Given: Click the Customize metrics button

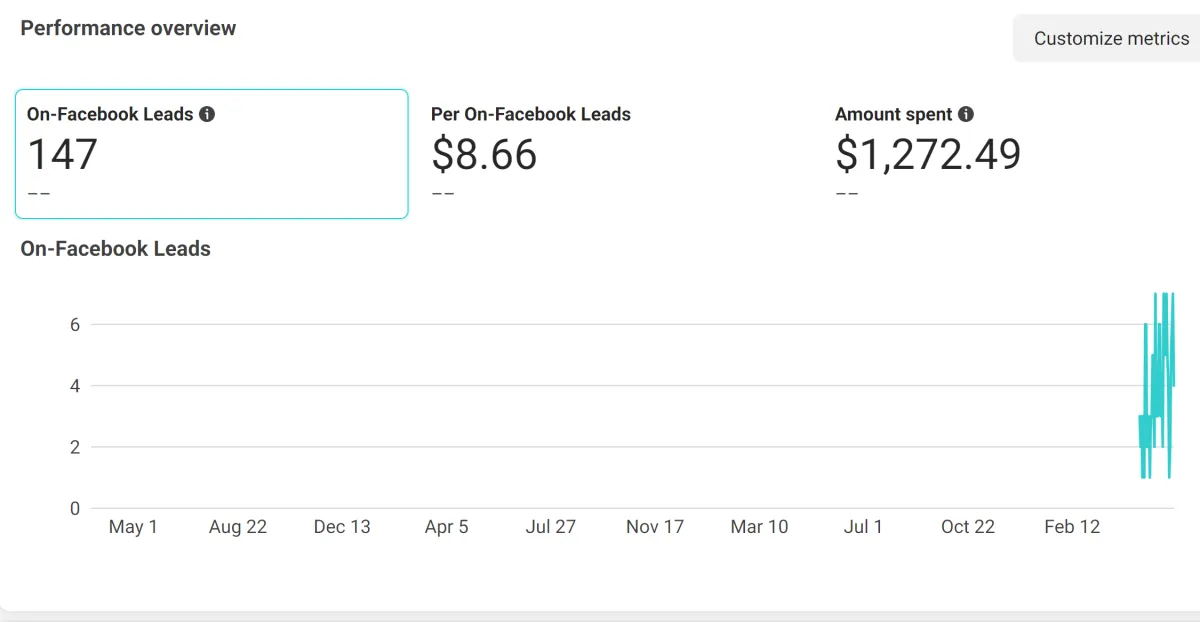Looking at the screenshot, I should [1110, 39].
